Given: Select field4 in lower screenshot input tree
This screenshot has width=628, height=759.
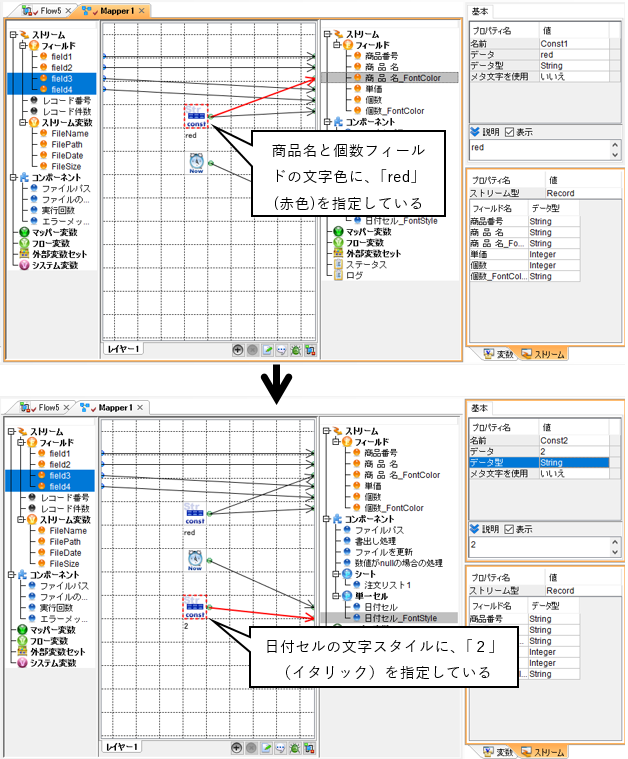Looking at the screenshot, I should (60, 486).
